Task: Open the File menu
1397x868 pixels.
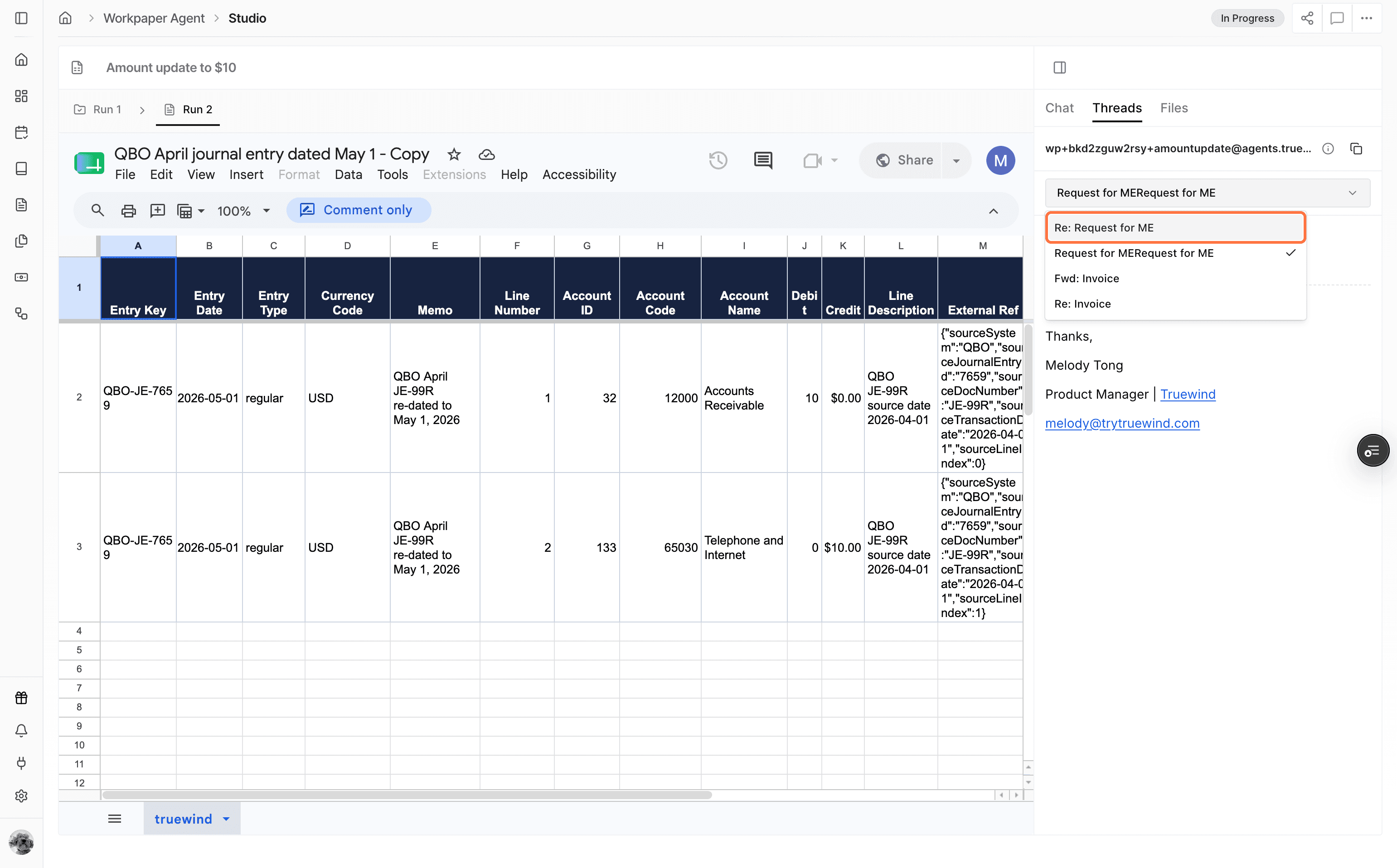Action: tap(125, 174)
